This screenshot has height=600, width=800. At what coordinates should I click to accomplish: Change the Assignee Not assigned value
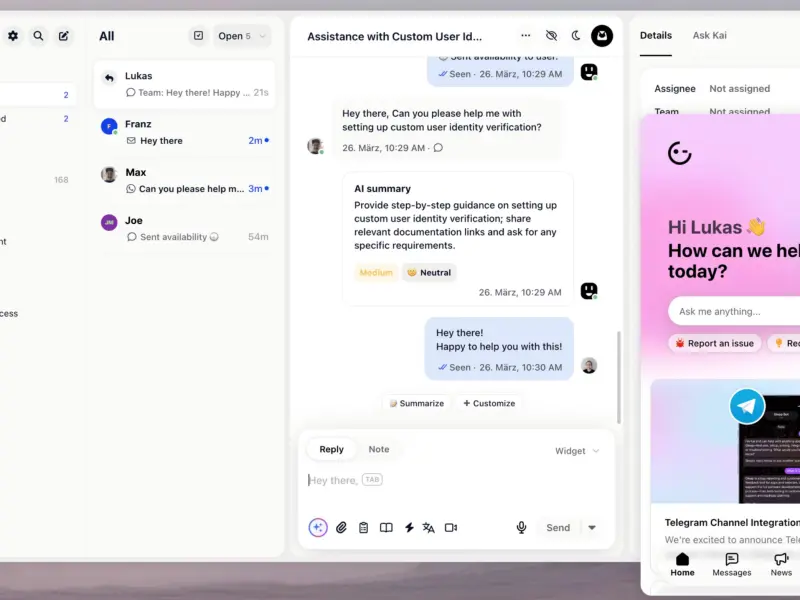(x=740, y=89)
